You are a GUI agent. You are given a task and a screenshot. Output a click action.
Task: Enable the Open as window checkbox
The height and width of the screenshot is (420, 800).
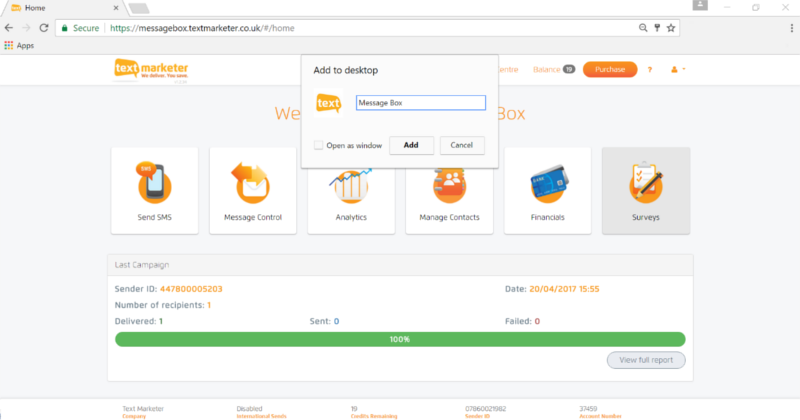tap(318, 145)
